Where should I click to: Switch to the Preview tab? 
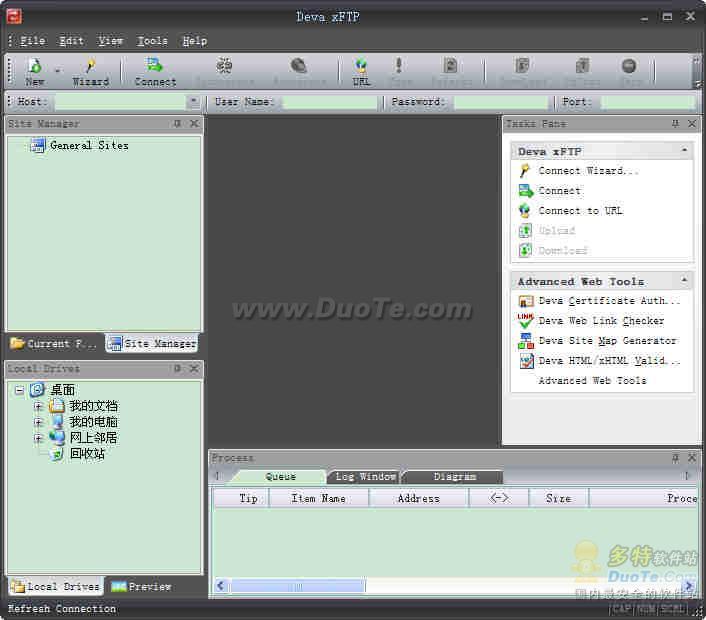141,587
